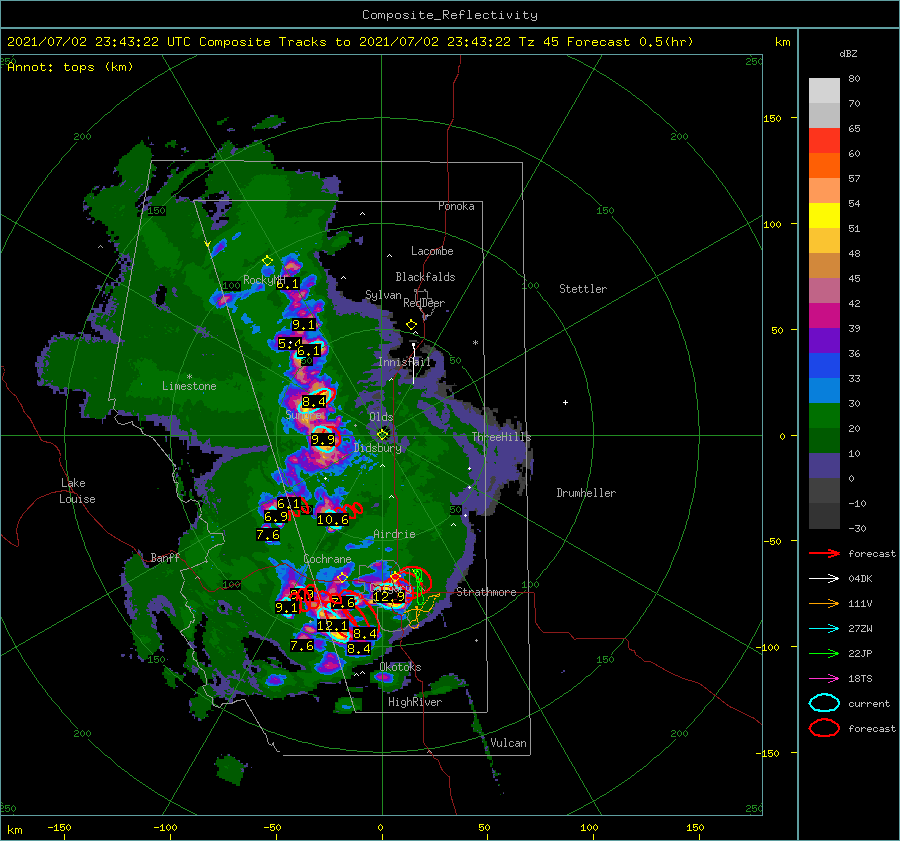Viewport: 900px width, 841px height.
Task: Click the Stettler town label
Action: click(583, 289)
